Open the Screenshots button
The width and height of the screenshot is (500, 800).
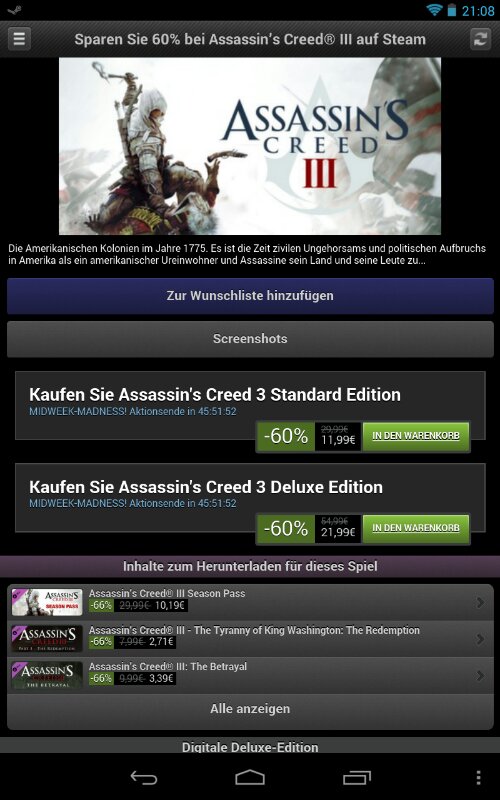click(x=250, y=339)
